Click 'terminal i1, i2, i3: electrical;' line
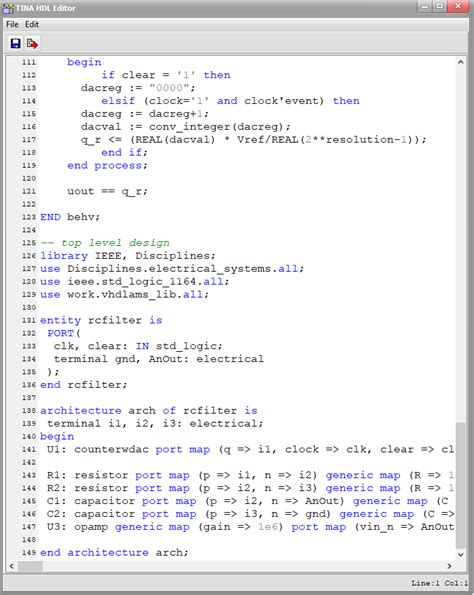Screen dimensions: 474x595 click(x=155, y=423)
